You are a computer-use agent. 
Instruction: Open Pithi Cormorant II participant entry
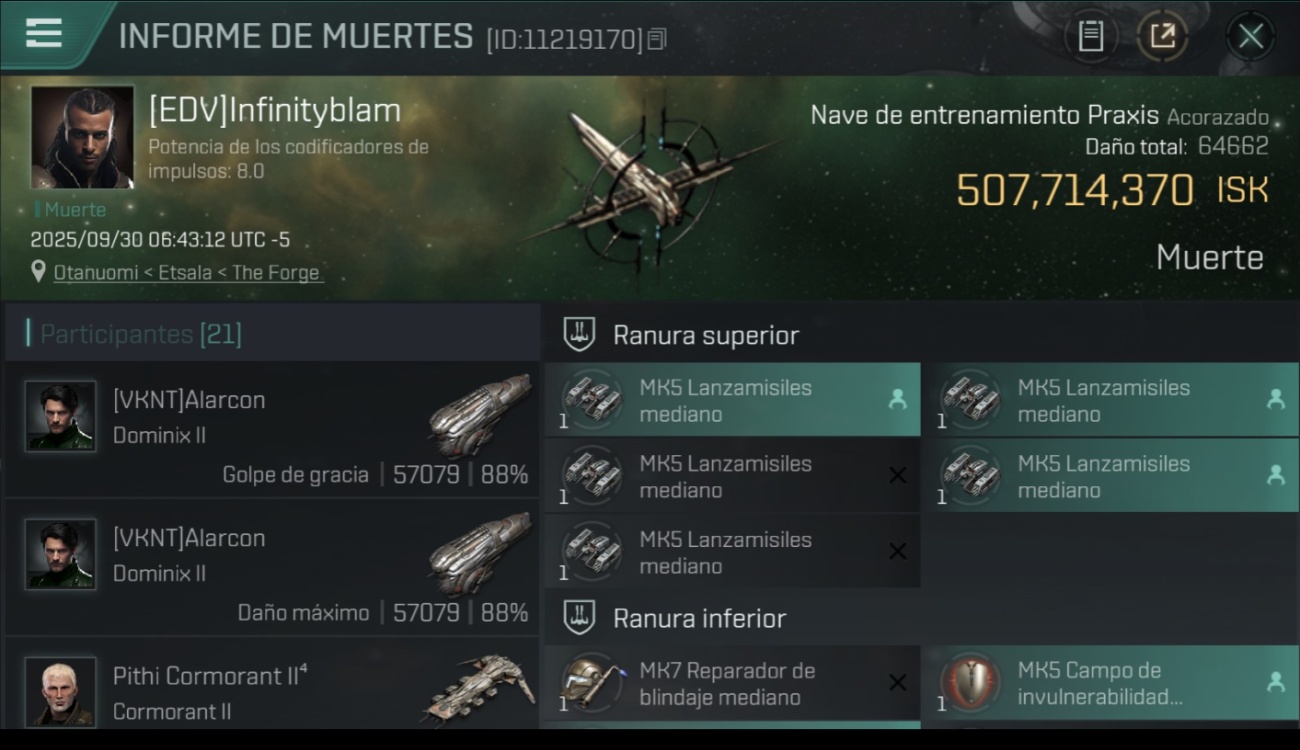pos(272,685)
